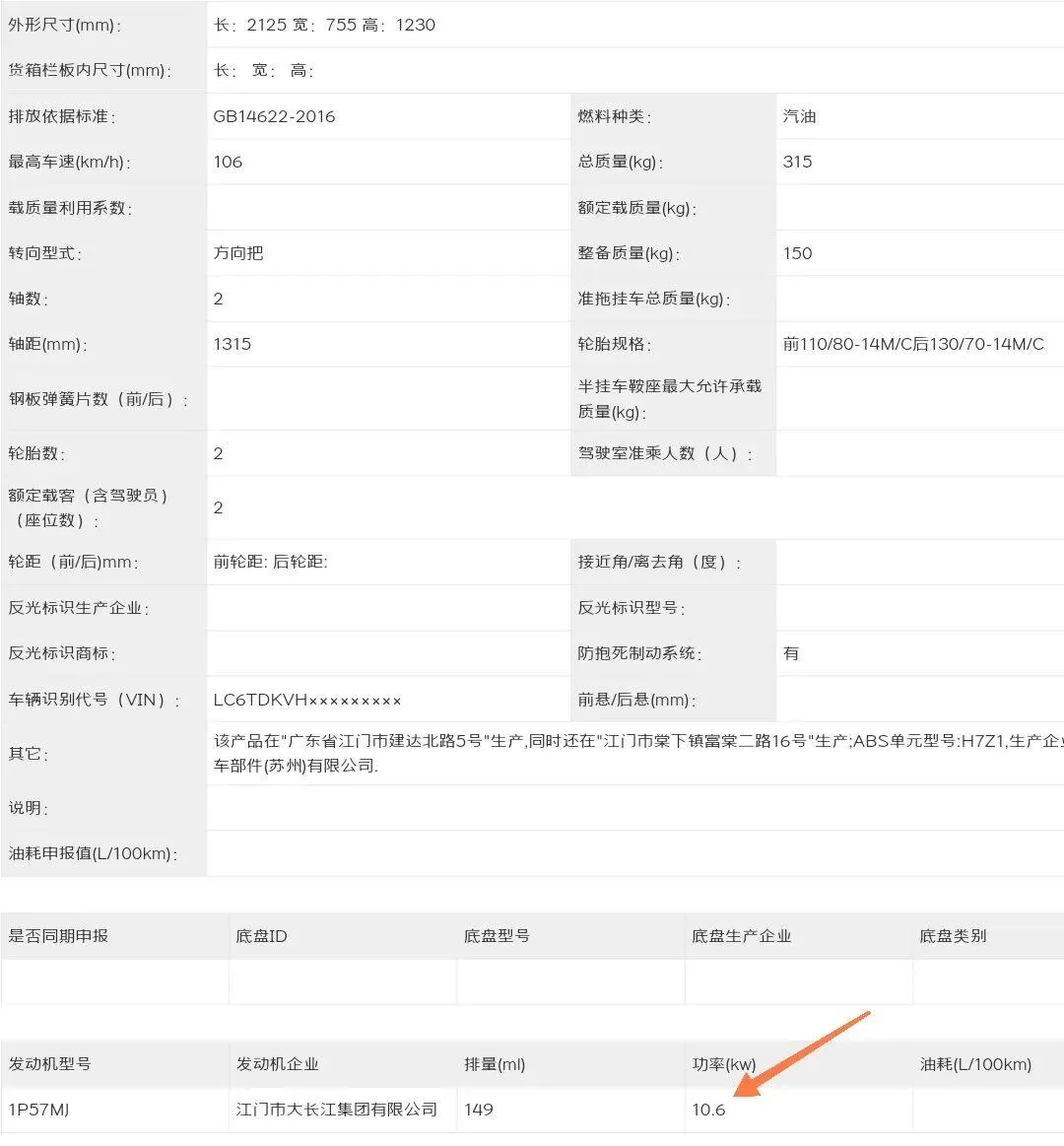Click column header 是否同期申报
1064x1146 pixels.
point(58,936)
